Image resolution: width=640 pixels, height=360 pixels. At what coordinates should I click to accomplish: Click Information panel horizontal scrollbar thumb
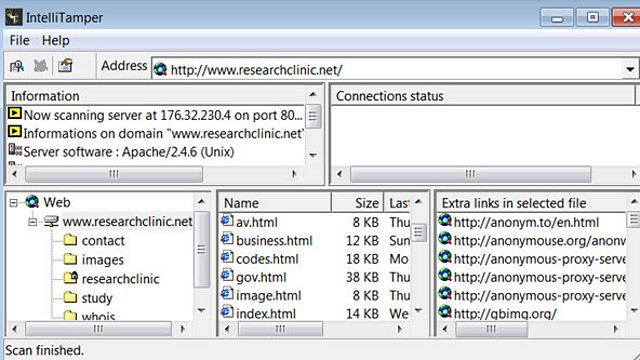coord(114,174)
